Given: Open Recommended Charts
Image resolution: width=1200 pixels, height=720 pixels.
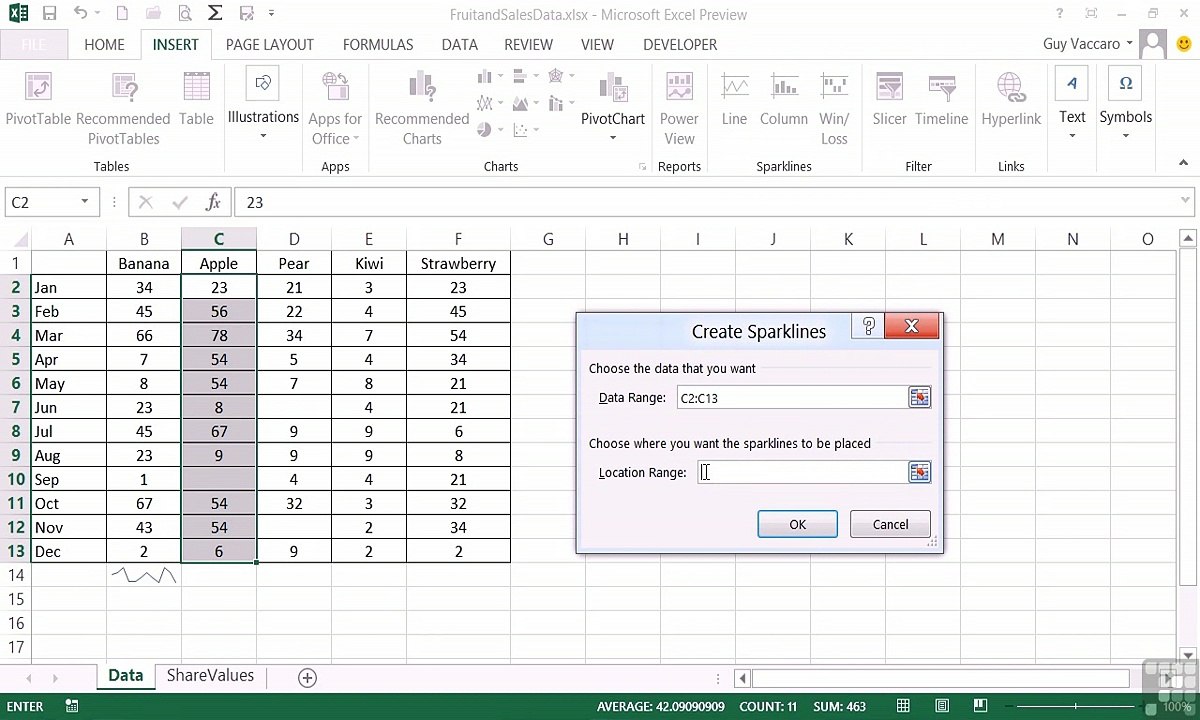Looking at the screenshot, I should tap(422, 110).
